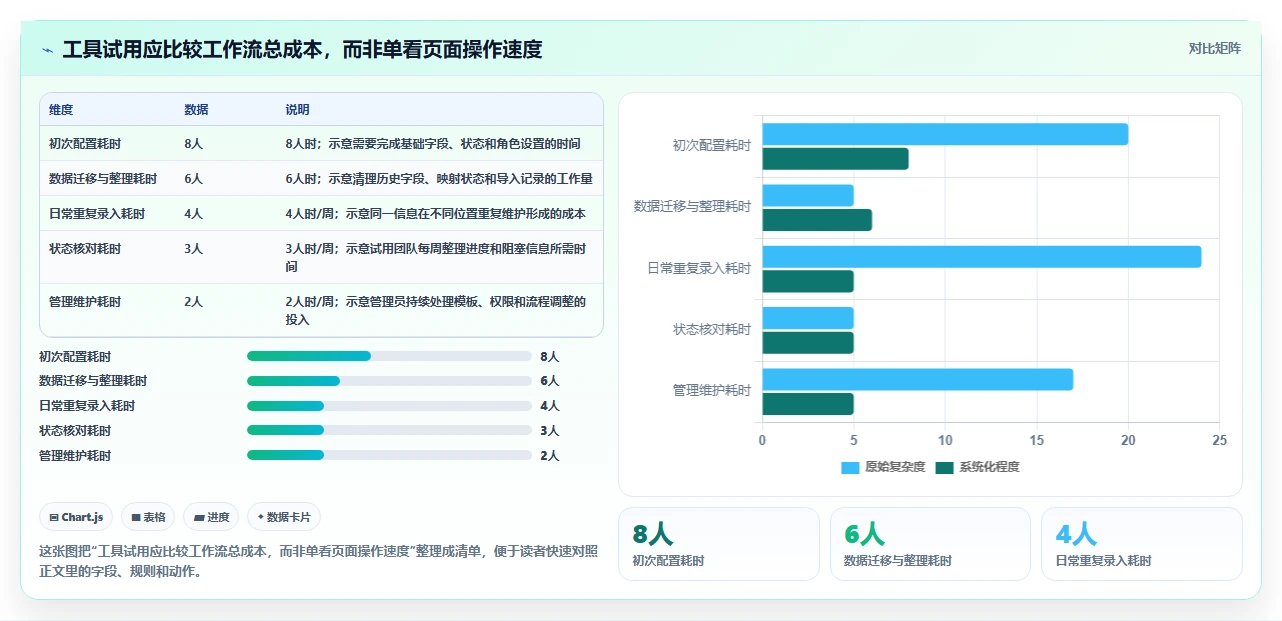Toggle the 系统化程度 legend swatch
This screenshot has width=1282, height=621.
point(945,467)
